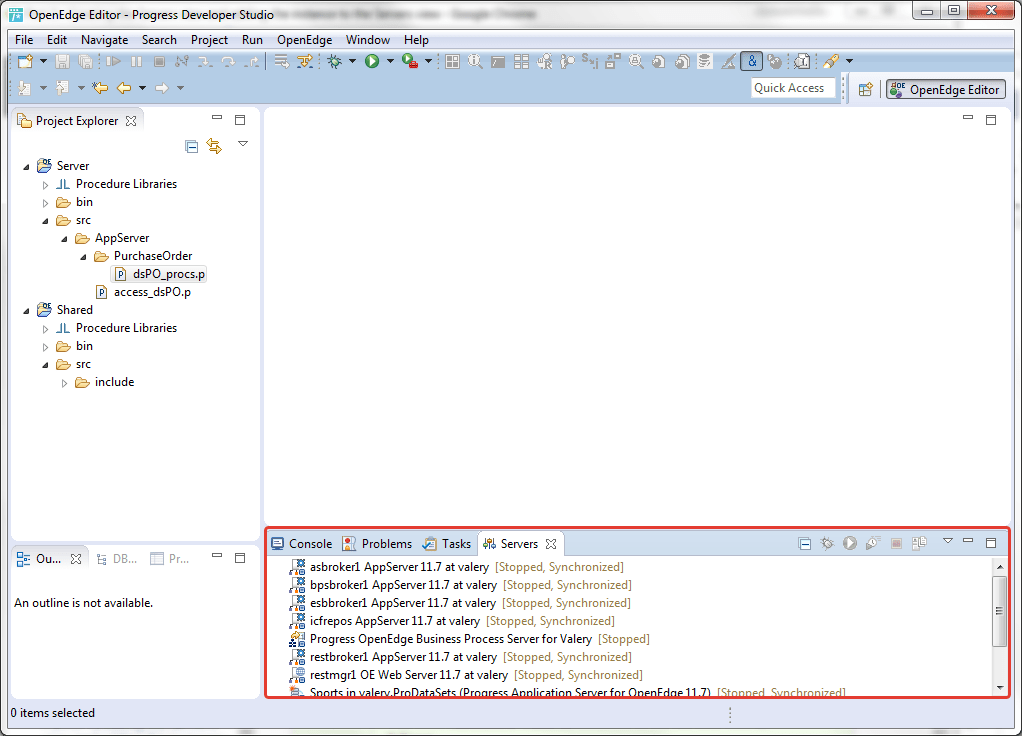Open the Window menu
The width and height of the screenshot is (1022, 736).
pyautogui.click(x=368, y=40)
